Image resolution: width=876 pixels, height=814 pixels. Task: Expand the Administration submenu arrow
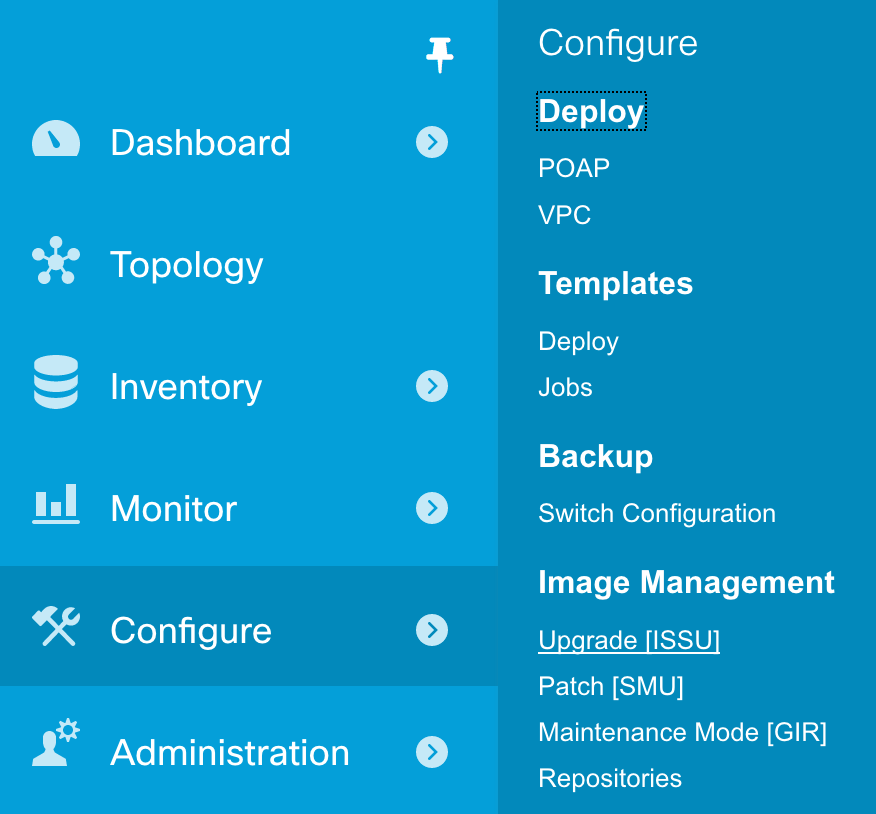[432, 751]
